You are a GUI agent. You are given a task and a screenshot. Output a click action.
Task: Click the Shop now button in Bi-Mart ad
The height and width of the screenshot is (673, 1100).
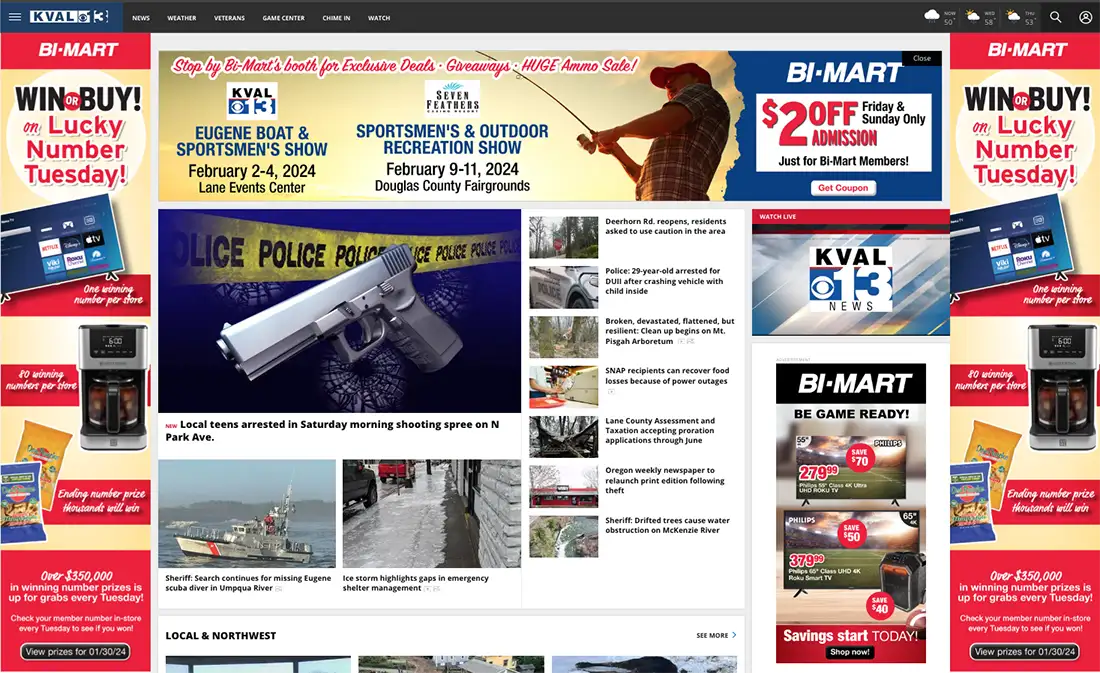pyautogui.click(x=850, y=652)
